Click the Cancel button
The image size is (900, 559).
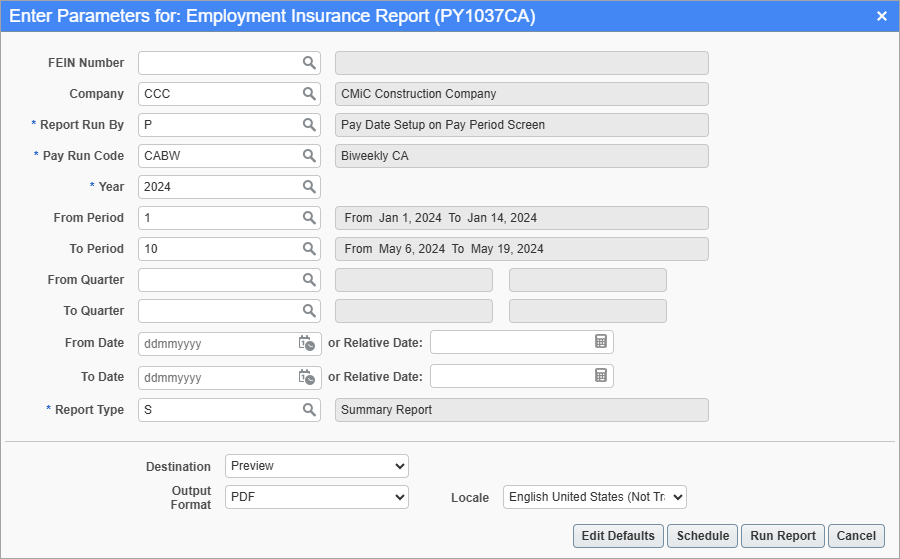(x=856, y=535)
